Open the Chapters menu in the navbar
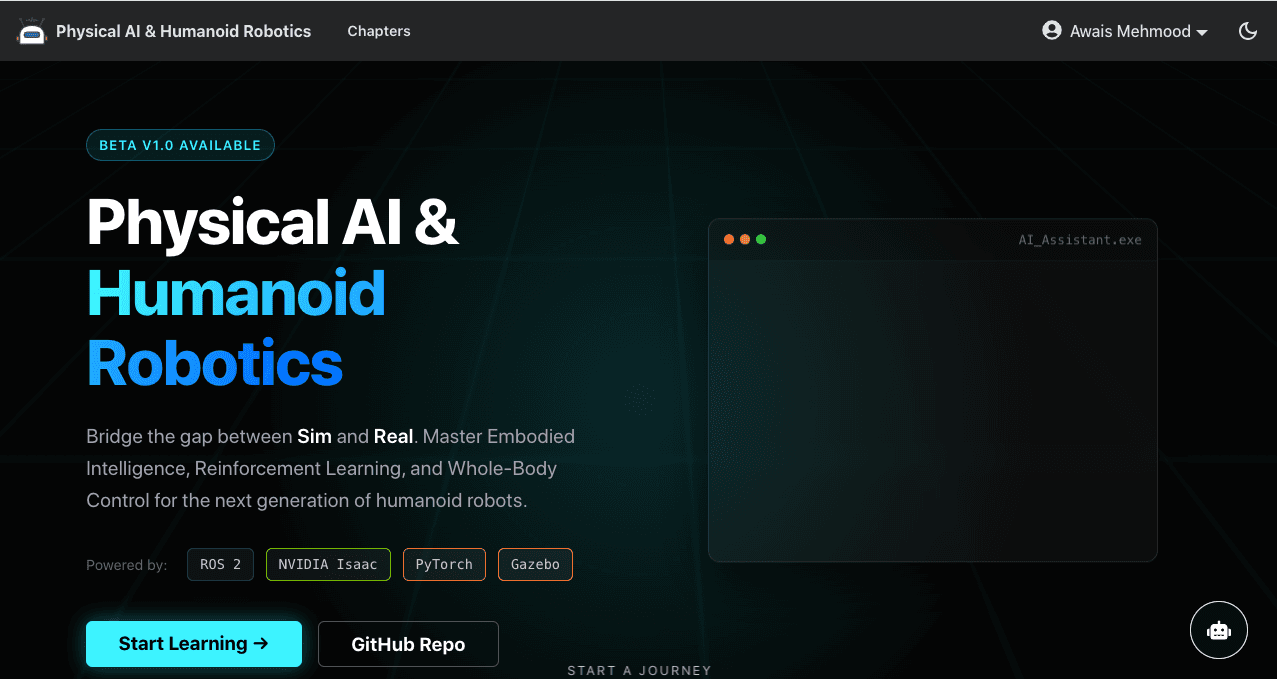The width and height of the screenshot is (1277, 679). [x=379, y=31]
